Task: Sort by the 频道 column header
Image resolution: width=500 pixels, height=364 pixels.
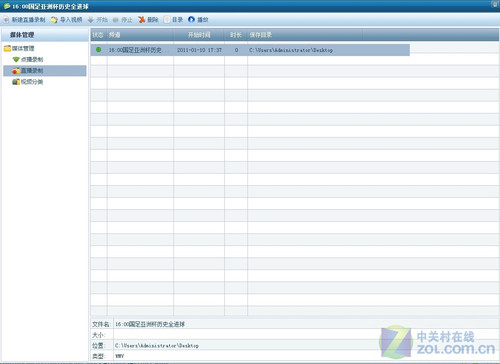Action: tap(140, 35)
